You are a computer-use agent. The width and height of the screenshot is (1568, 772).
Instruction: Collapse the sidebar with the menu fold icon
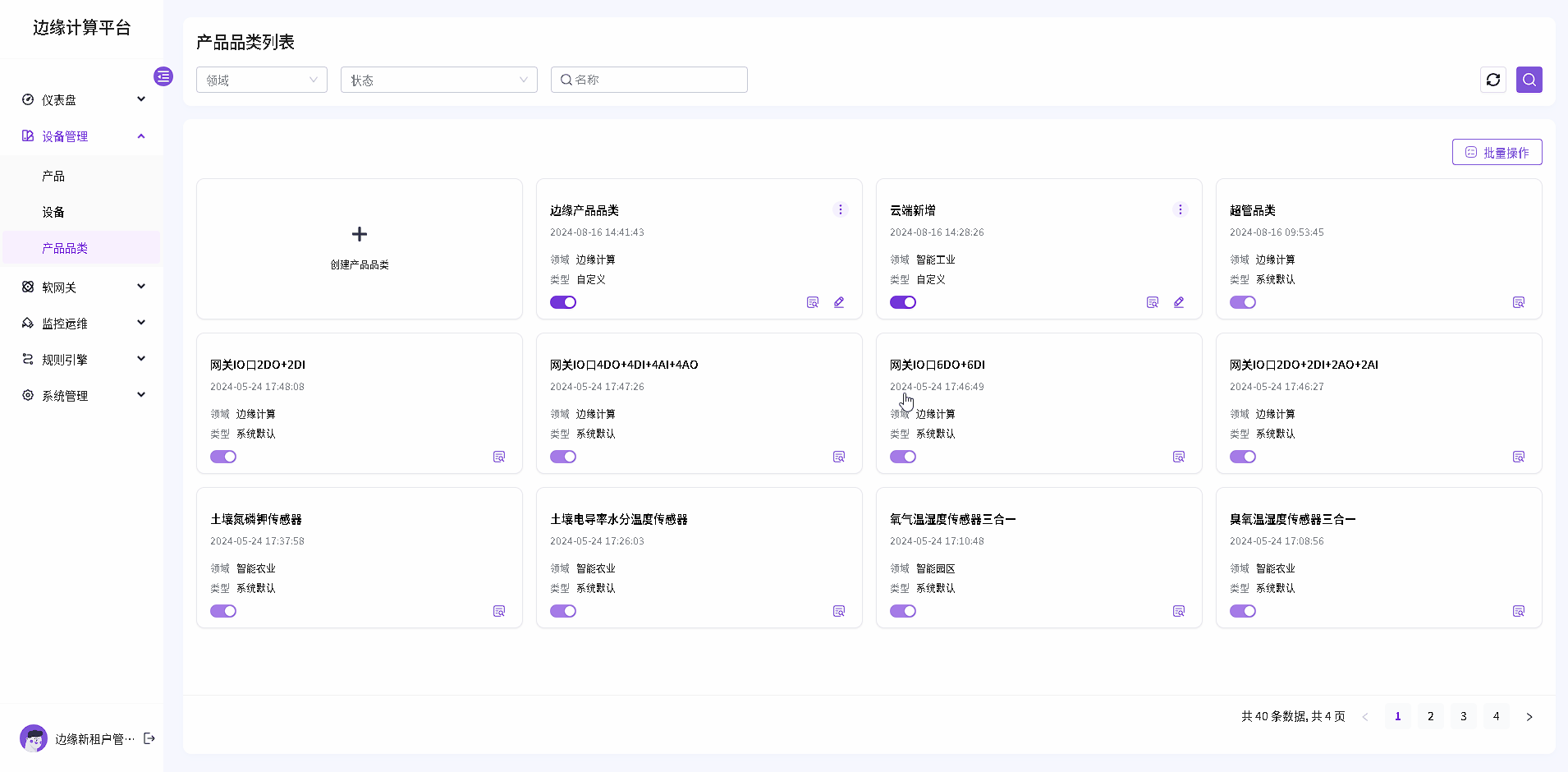pyautogui.click(x=163, y=76)
